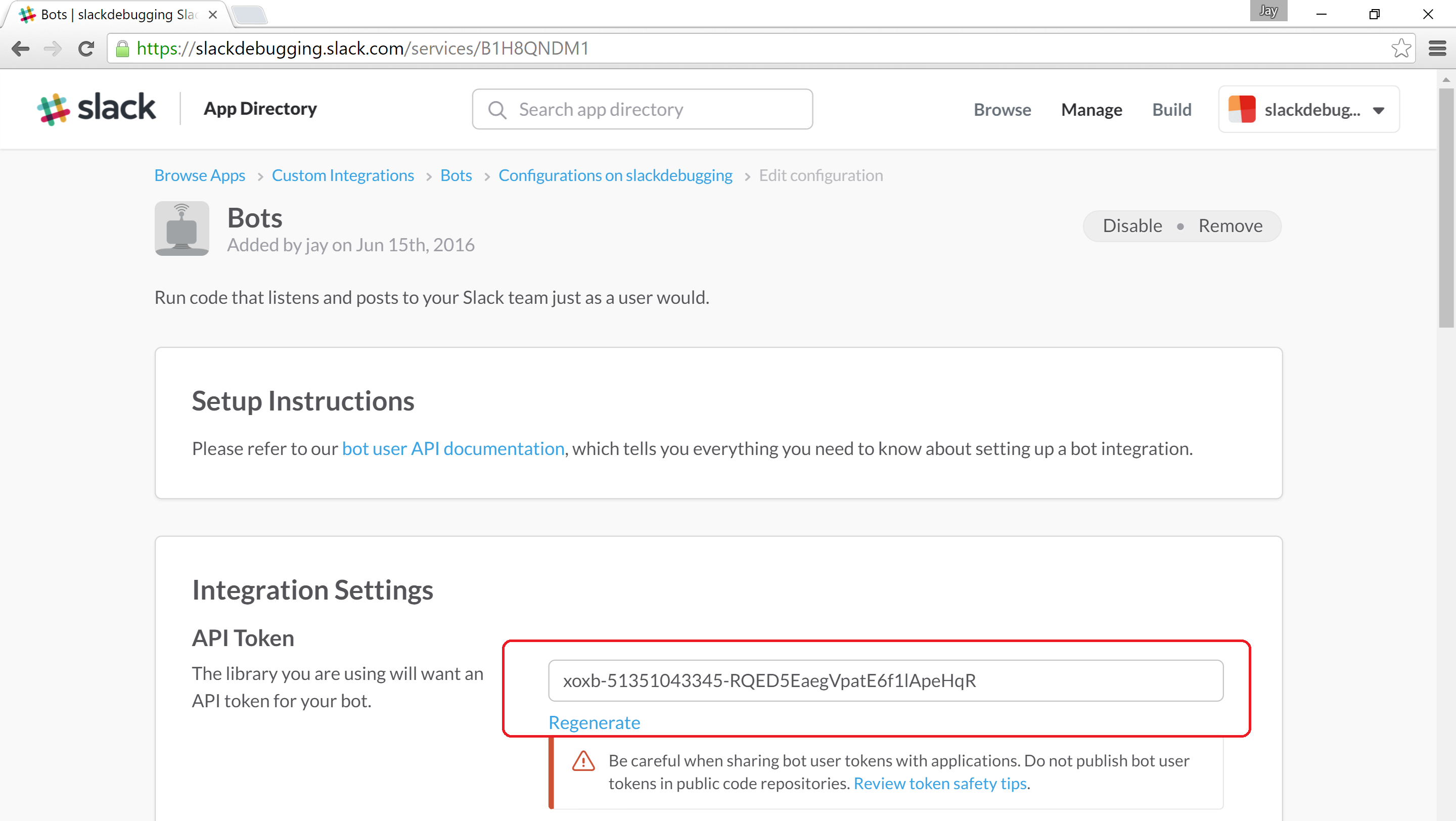Bookmark this page with the star icon

click(1400, 49)
